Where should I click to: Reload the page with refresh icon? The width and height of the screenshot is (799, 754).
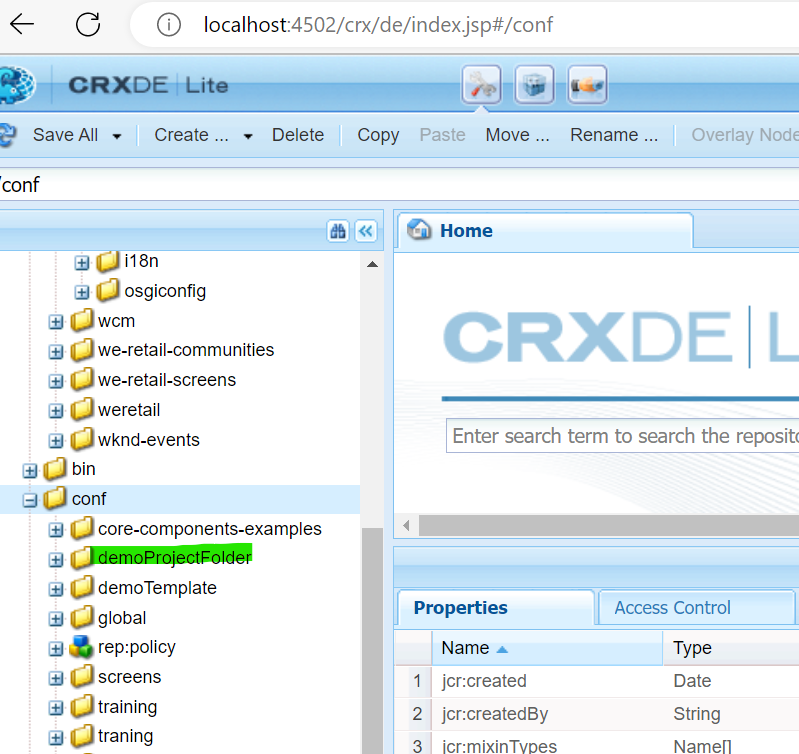[88, 24]
